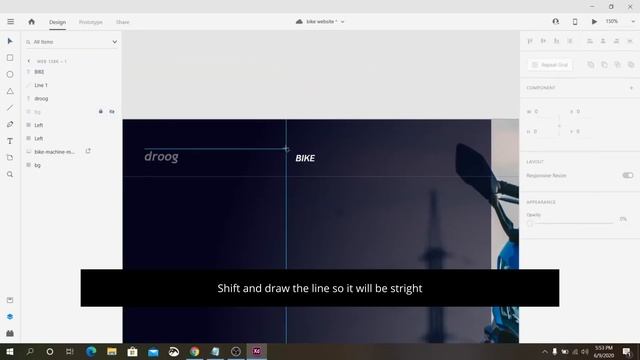The width and height of the screenshot is (640, 360).
Task: Click the boolean Subtract operation icon
Action: click(604, 64)
